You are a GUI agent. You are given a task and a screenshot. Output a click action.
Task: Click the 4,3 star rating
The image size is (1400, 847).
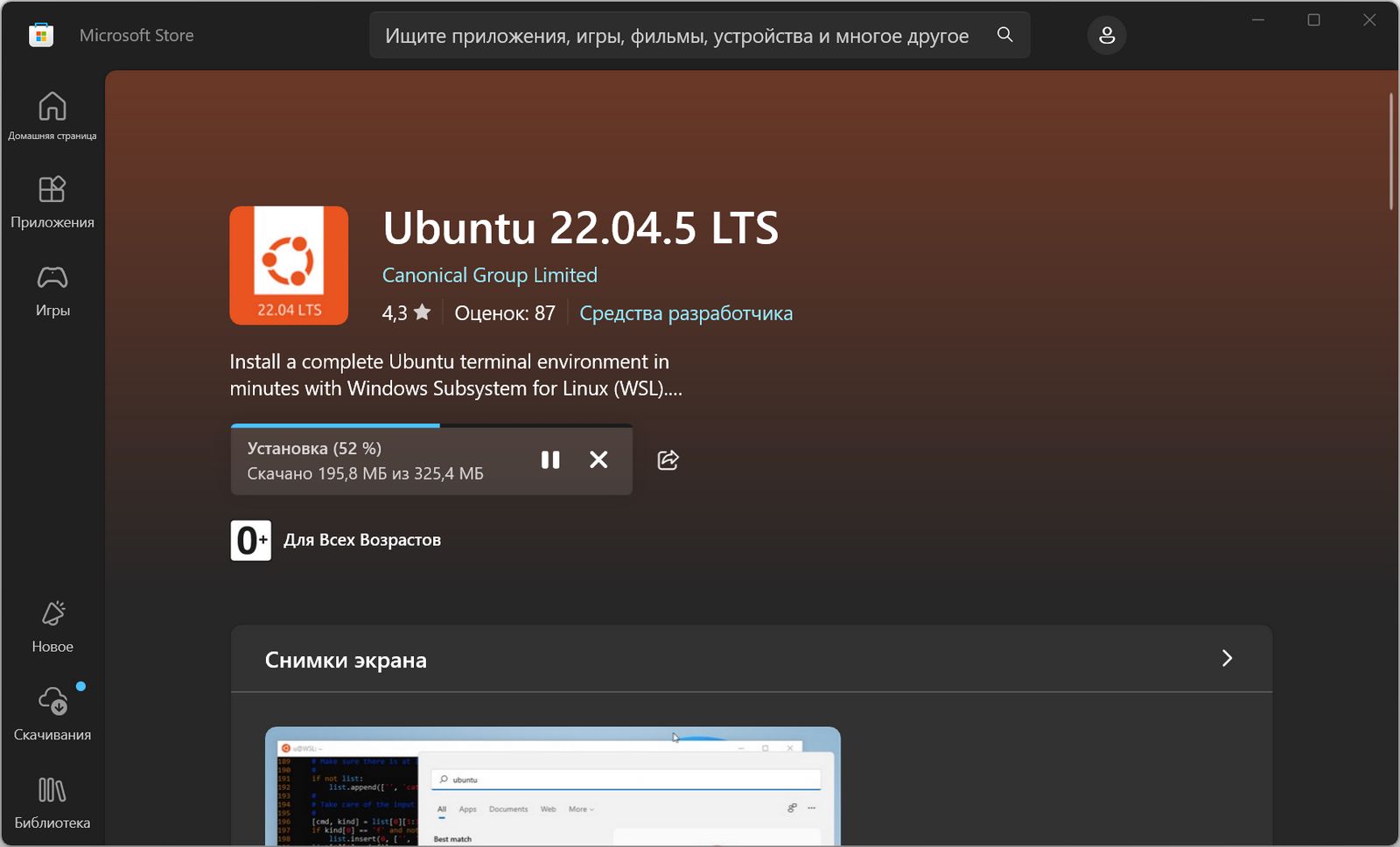[x=405, y=312]
